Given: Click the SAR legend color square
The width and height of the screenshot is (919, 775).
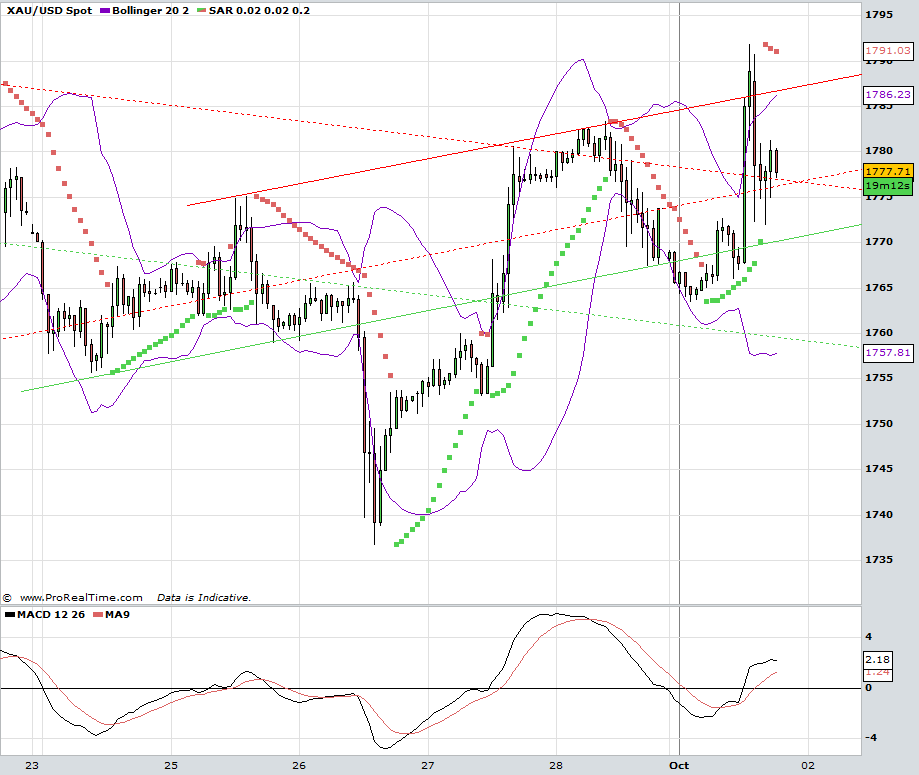Looking at the screenshot, I should pos(202,11).
